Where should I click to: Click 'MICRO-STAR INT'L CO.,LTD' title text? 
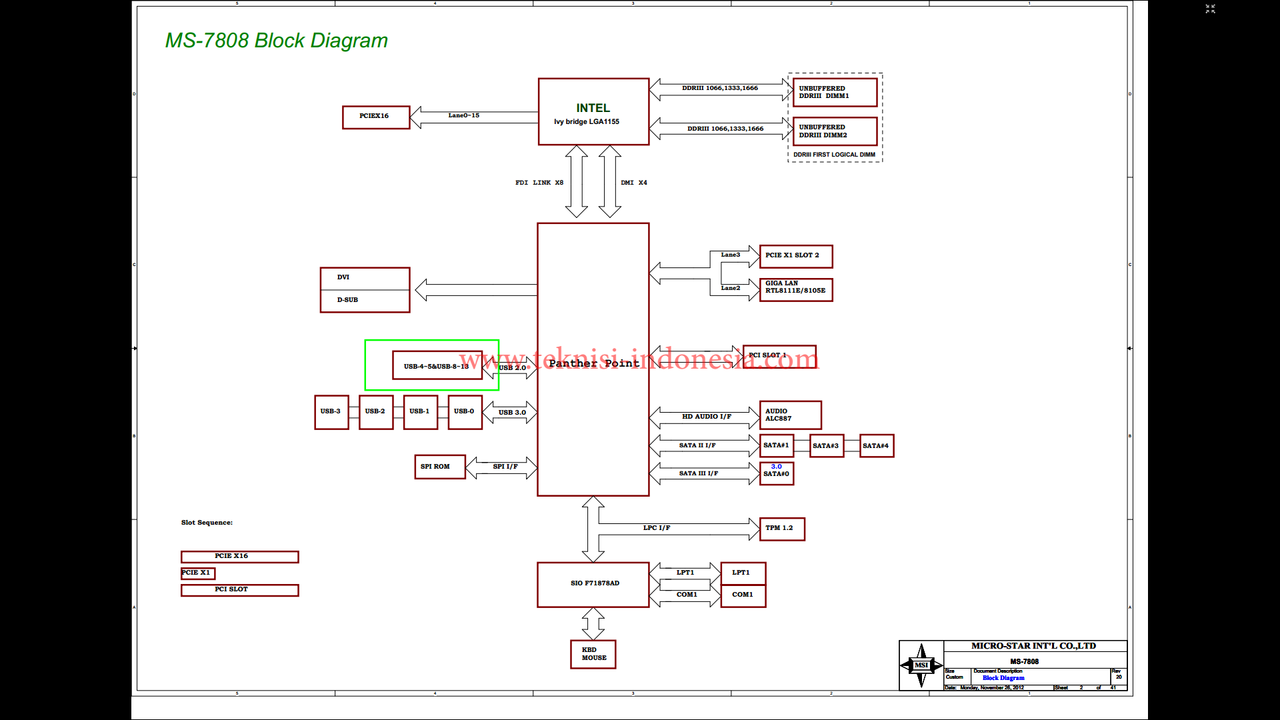coord(1033,646)
